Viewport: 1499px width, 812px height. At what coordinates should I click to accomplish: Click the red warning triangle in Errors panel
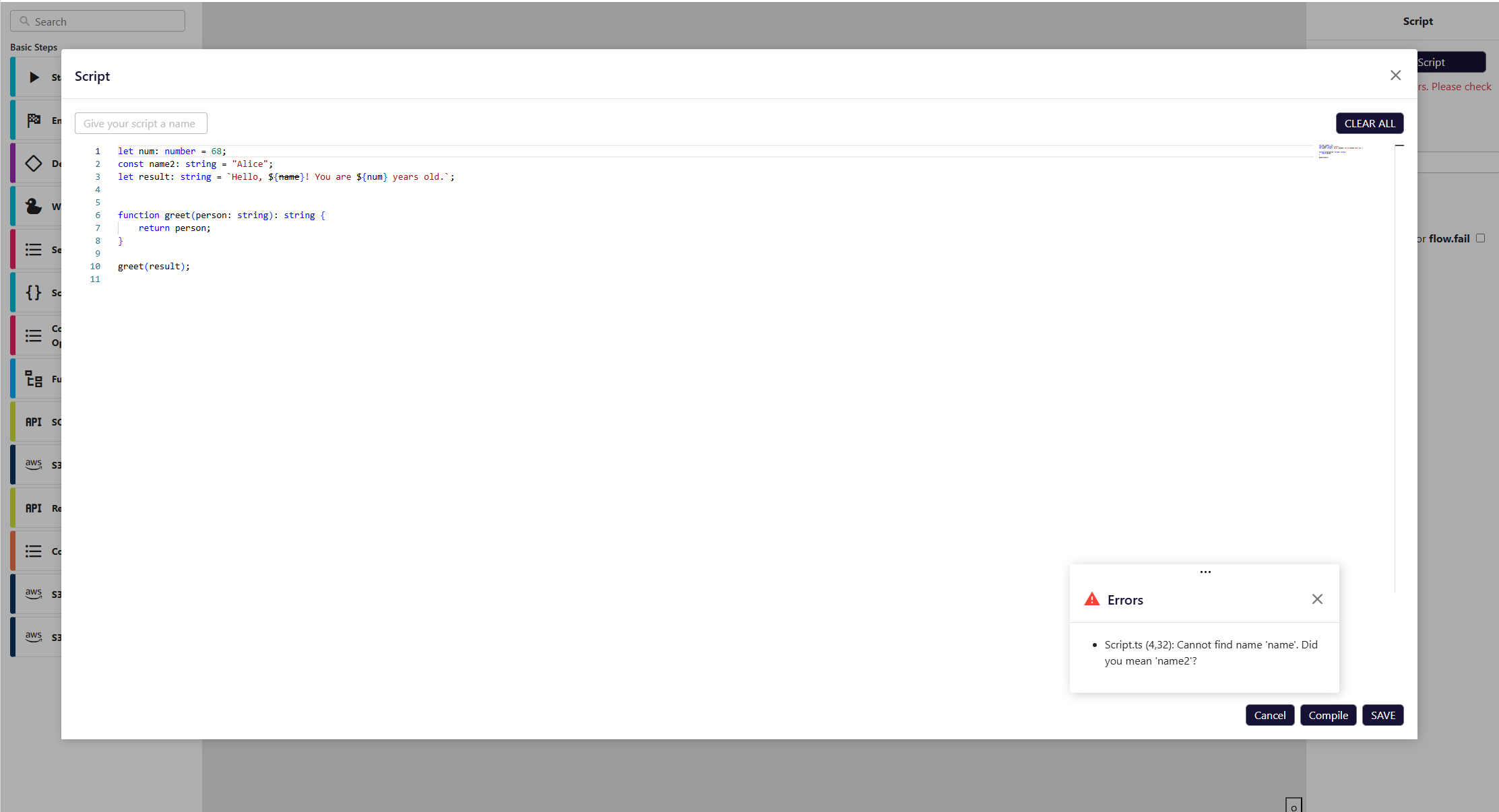click(x=1091, y=599)
